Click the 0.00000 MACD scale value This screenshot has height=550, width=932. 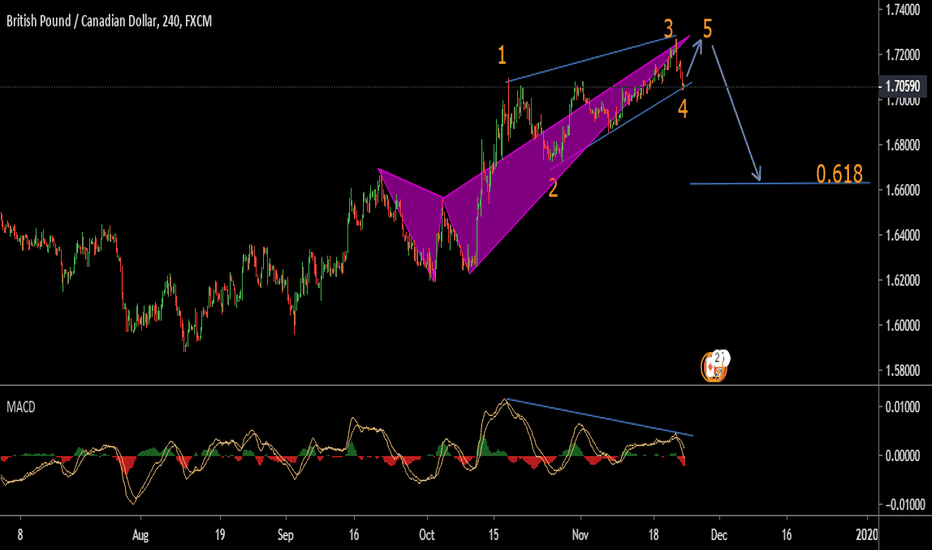903,455
